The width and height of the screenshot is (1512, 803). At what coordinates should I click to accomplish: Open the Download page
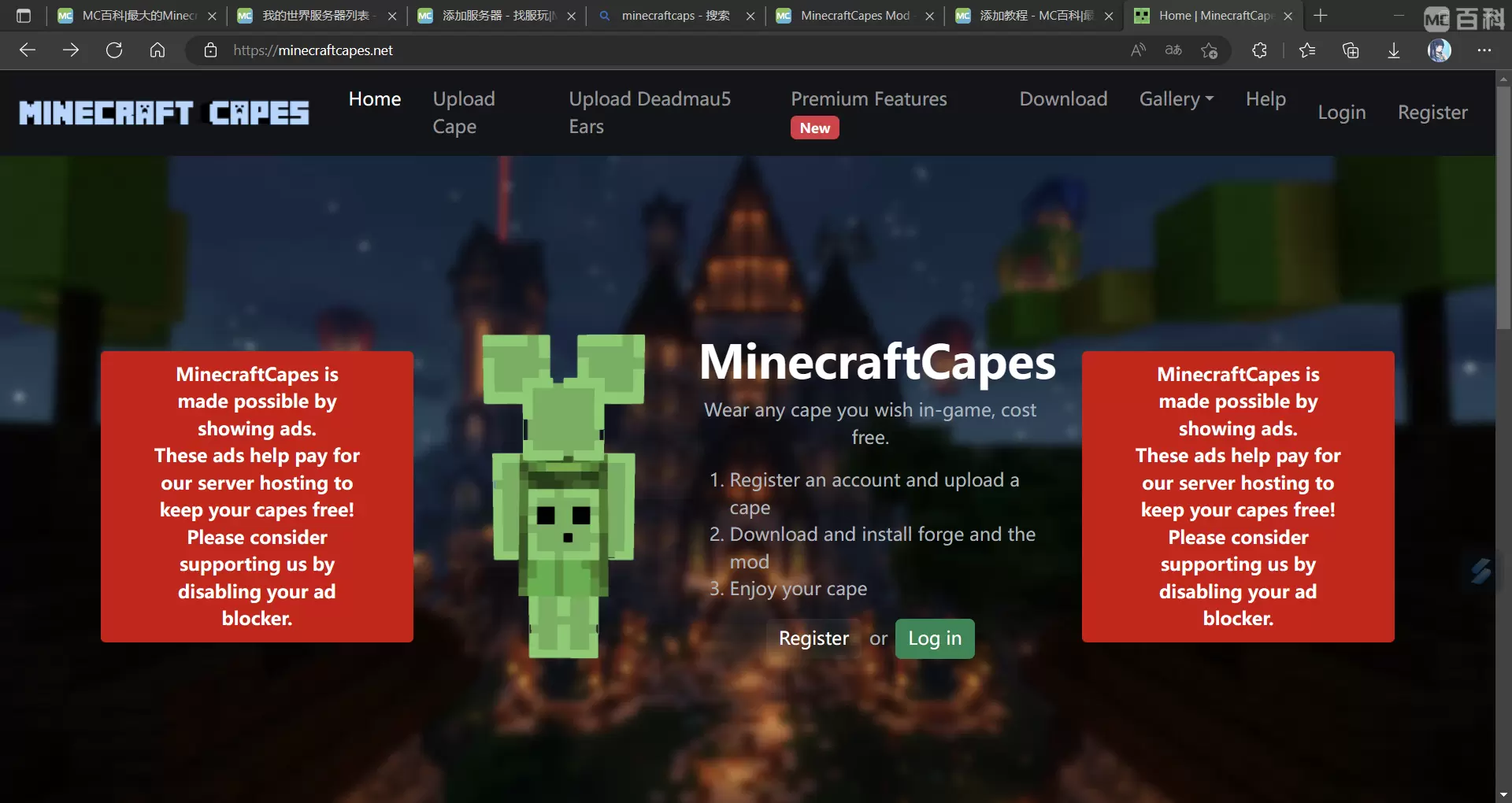pyautogui.click(x=1063, y=99)
